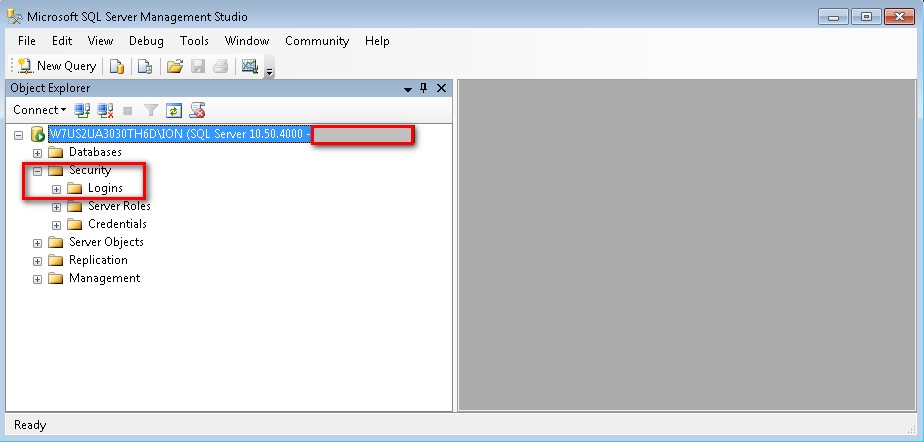Collapse the W7US2UA3030TH6D\ION server node

click(19, 135)
